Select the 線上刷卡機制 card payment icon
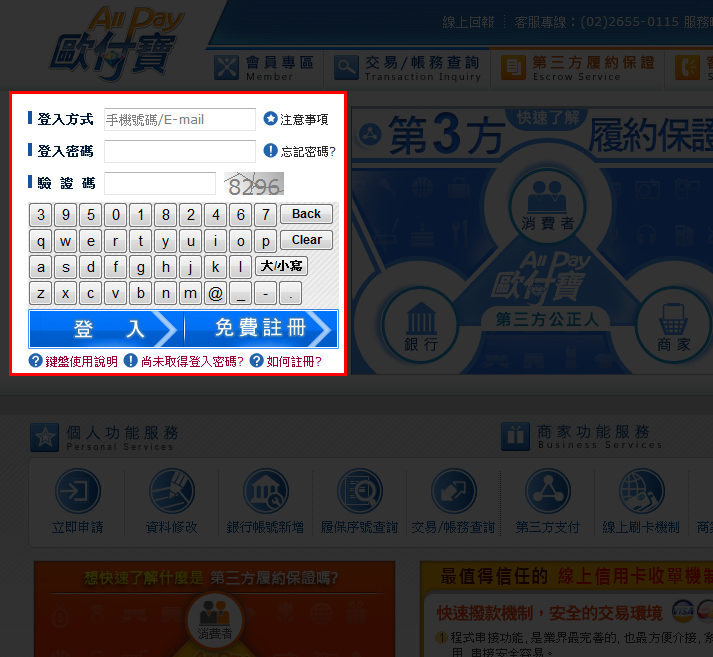 (x=641, y=492)
